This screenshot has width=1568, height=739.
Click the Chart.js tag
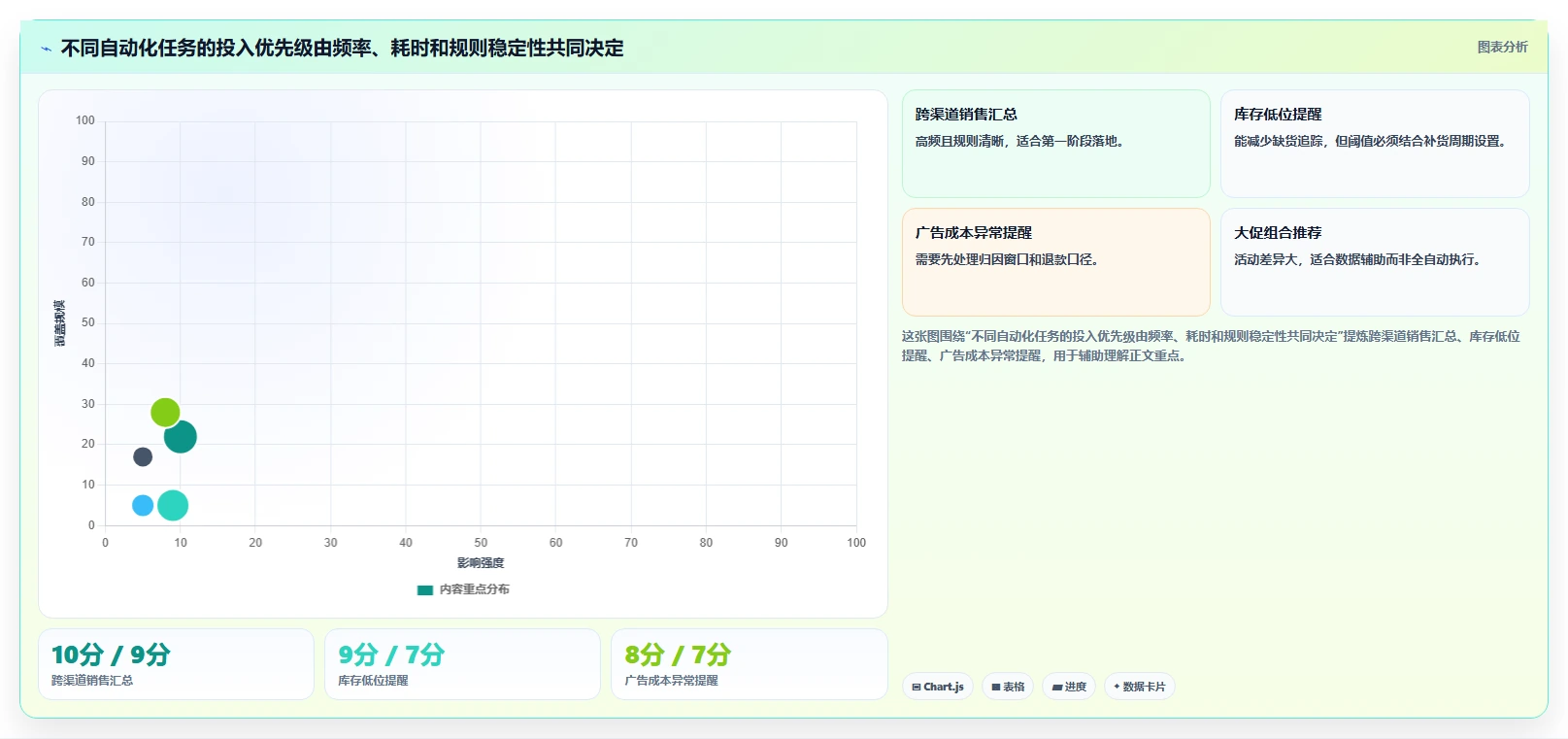tap(938, 687)
